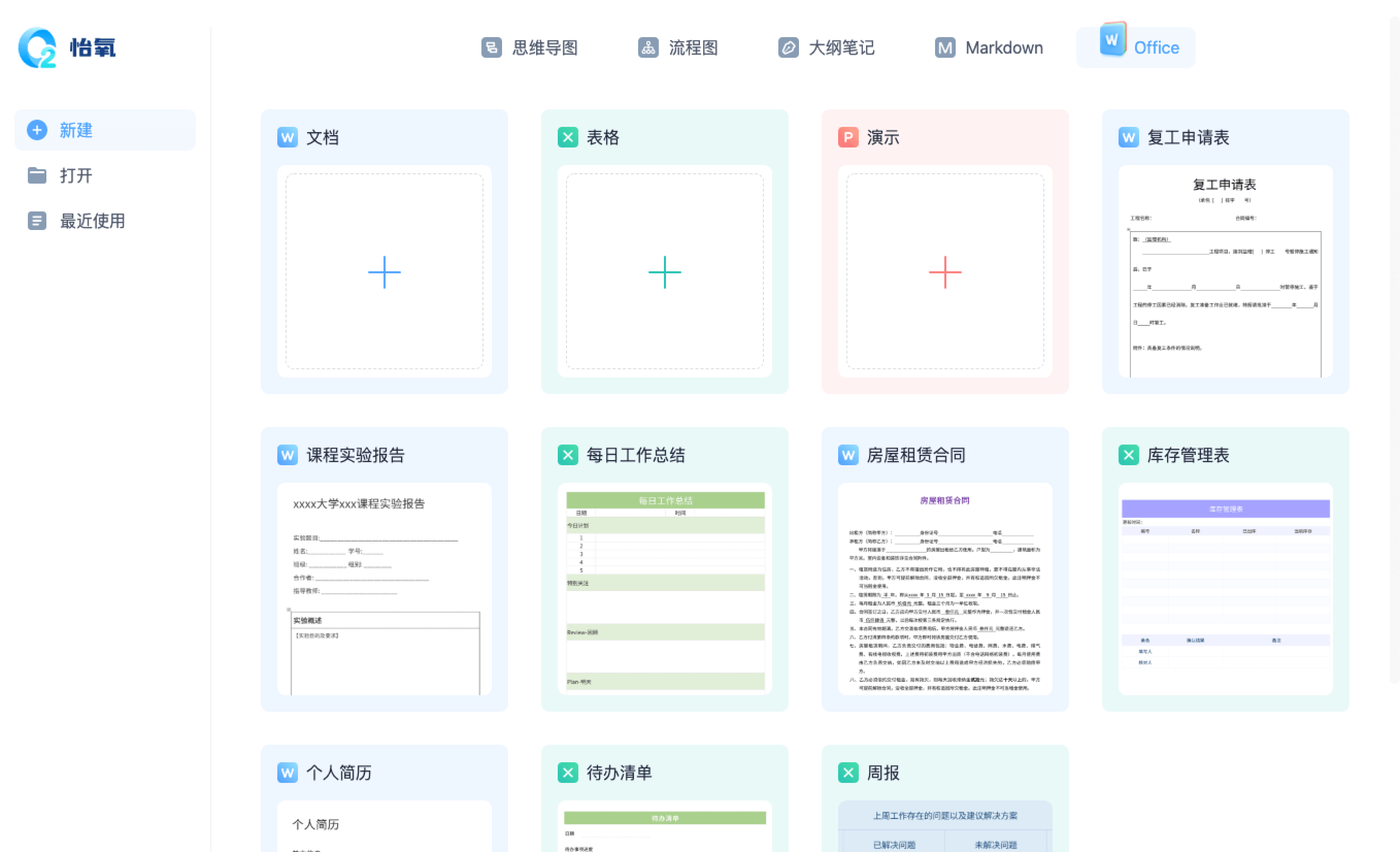Click the green plus to create a new spreadsheet
The height and width of the screenshot is (852, 1400).
665,272
